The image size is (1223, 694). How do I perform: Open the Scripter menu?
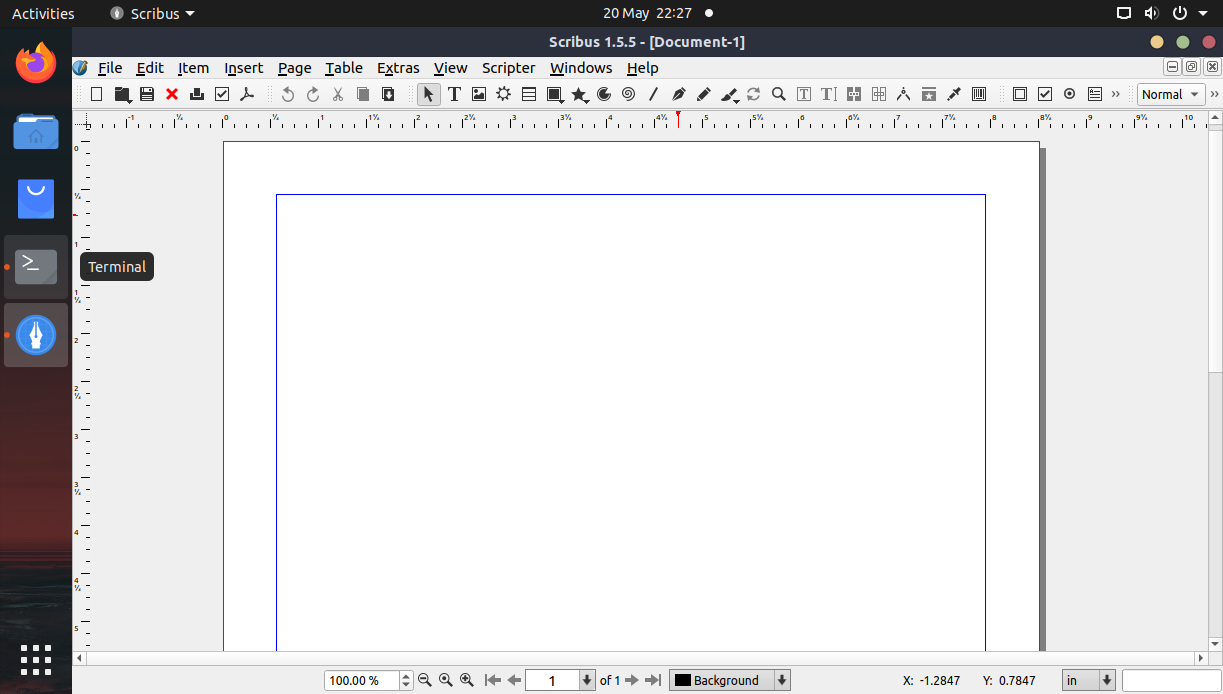(508, 67)
